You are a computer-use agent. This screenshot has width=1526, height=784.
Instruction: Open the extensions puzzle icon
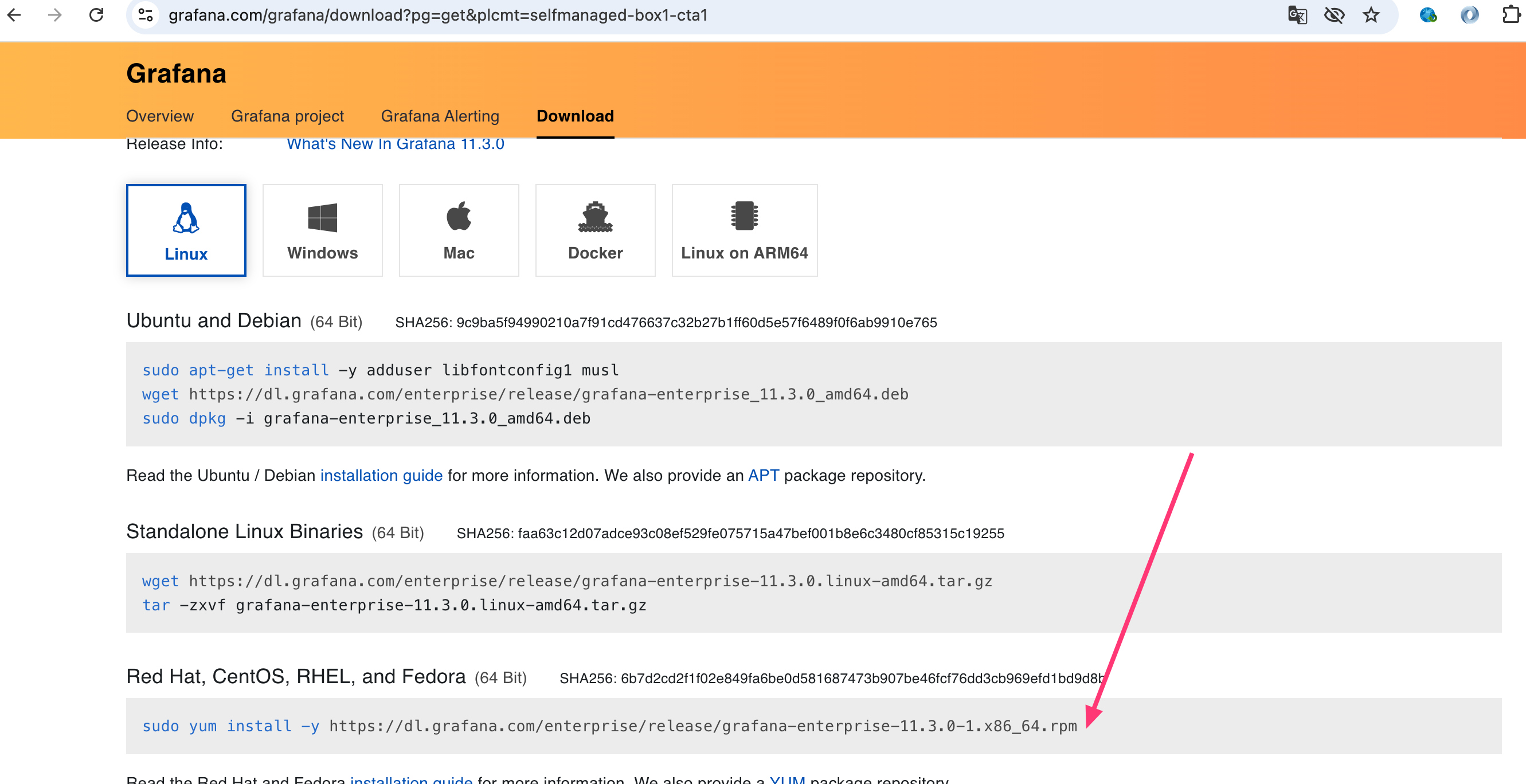(x=1511, y=15)
